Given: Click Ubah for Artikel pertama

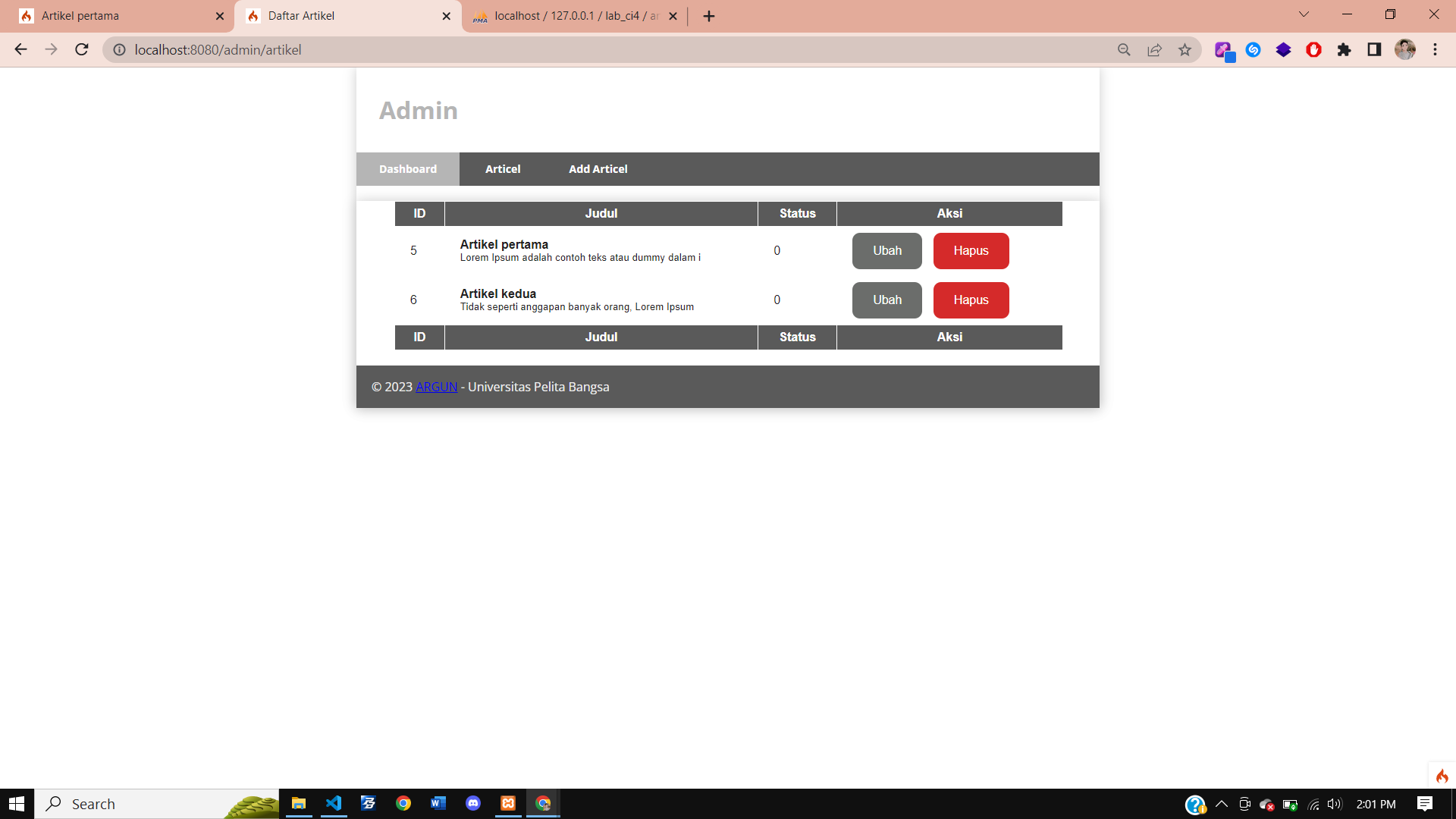Looking at the screenshot, I should click(x=886, y=251).
